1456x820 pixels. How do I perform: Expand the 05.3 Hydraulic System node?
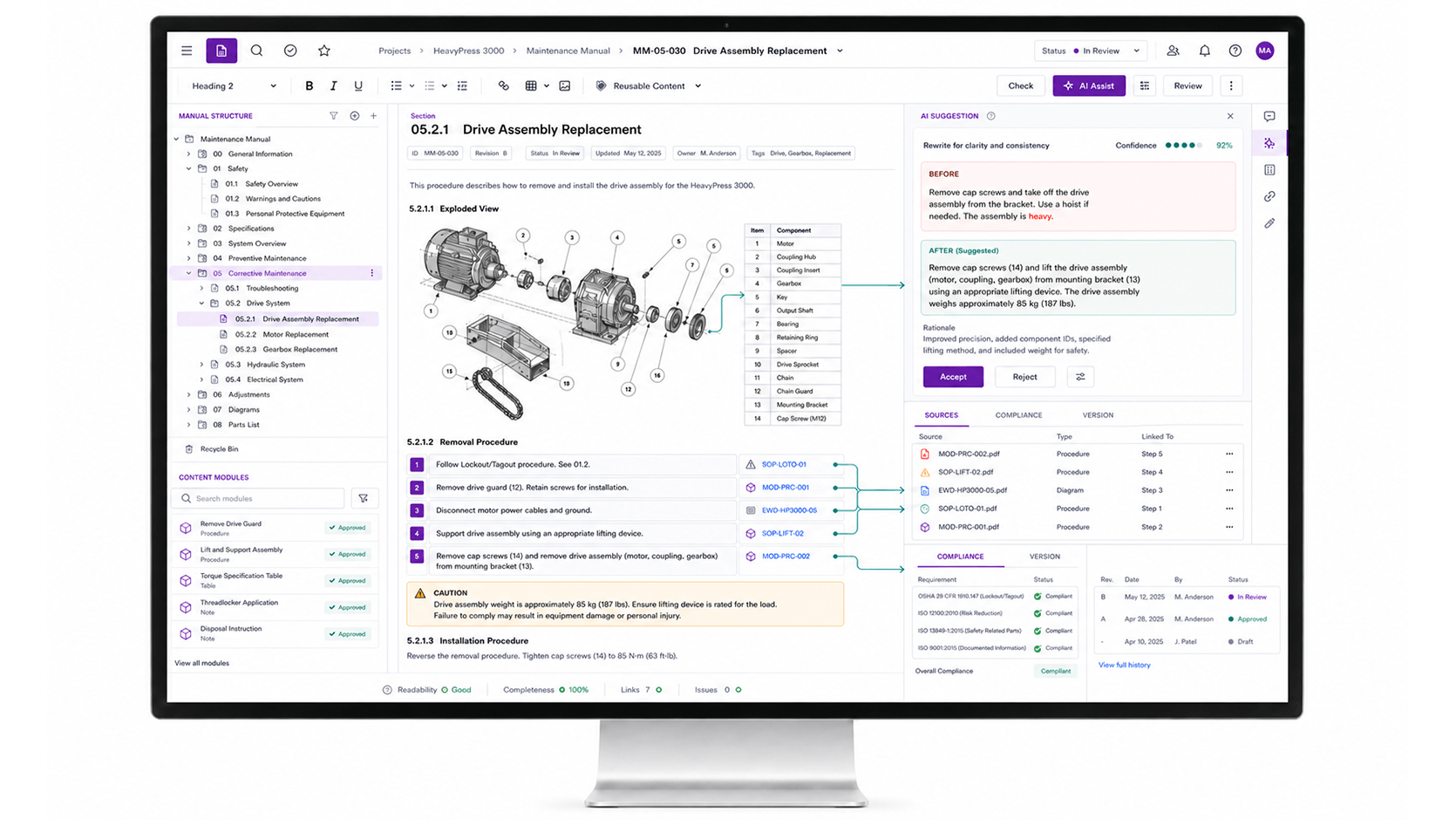pos(201,365)
